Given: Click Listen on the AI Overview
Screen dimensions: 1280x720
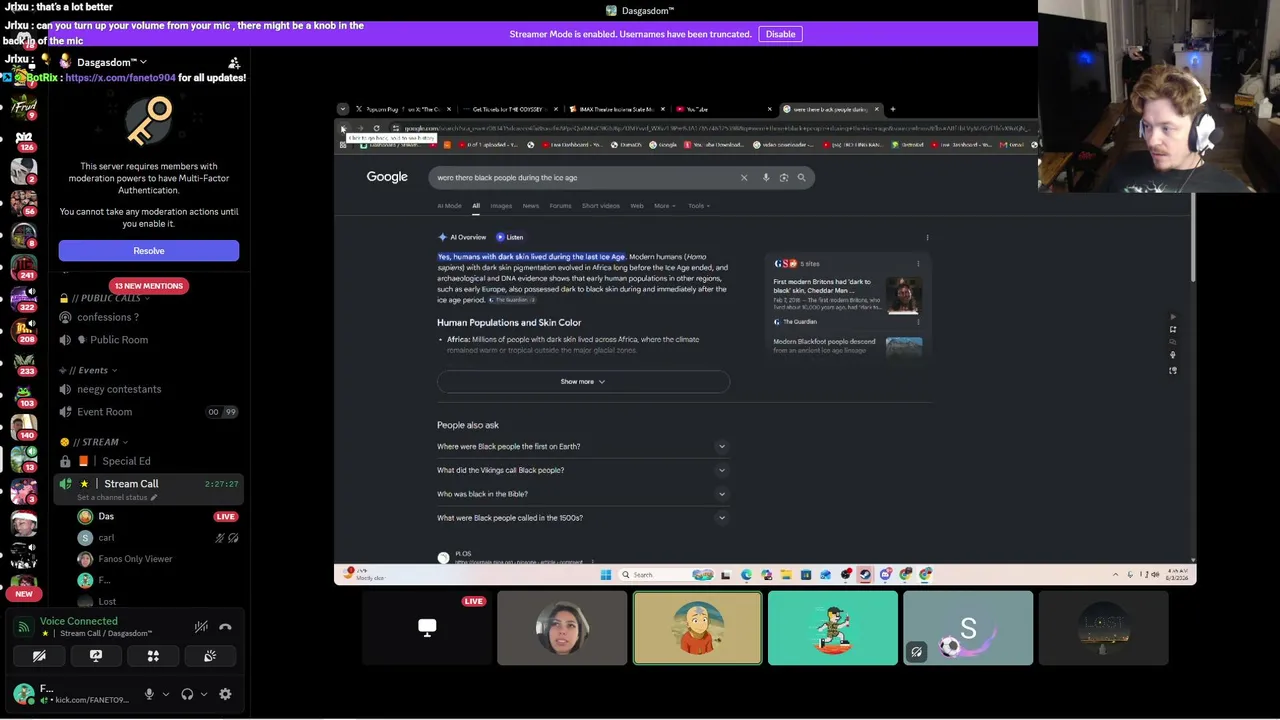Looking at the screenshot, I should pos(510,237).
